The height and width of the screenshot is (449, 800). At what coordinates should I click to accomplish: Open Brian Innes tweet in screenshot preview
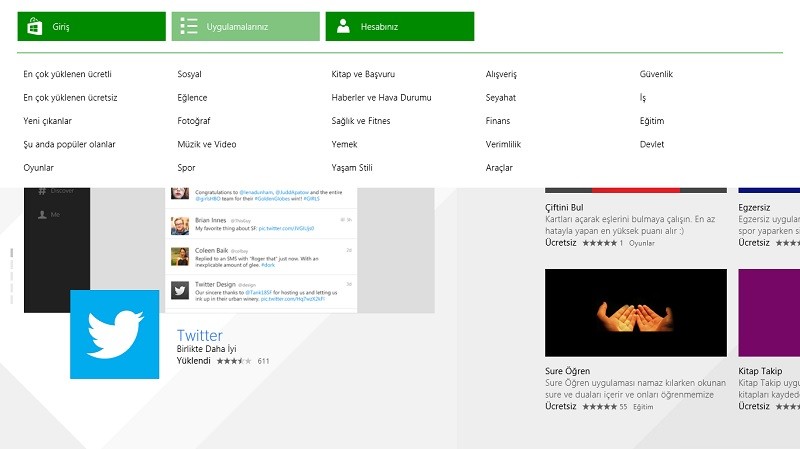click(x=261, y=224)
